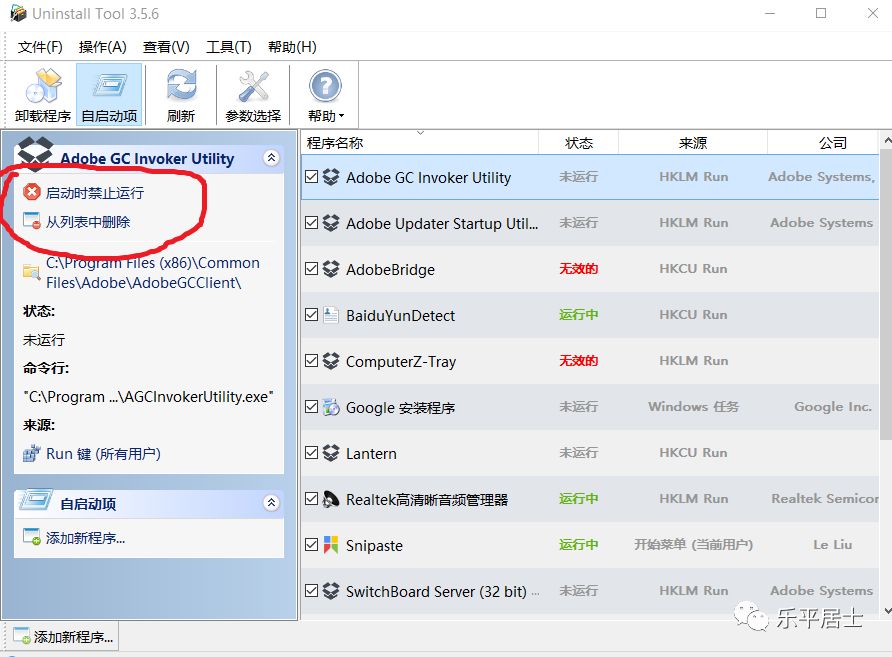Screen dimensions: 892x657
Task: Click the 刷新 refresh toolbar icon
Action: click(181, 86)
